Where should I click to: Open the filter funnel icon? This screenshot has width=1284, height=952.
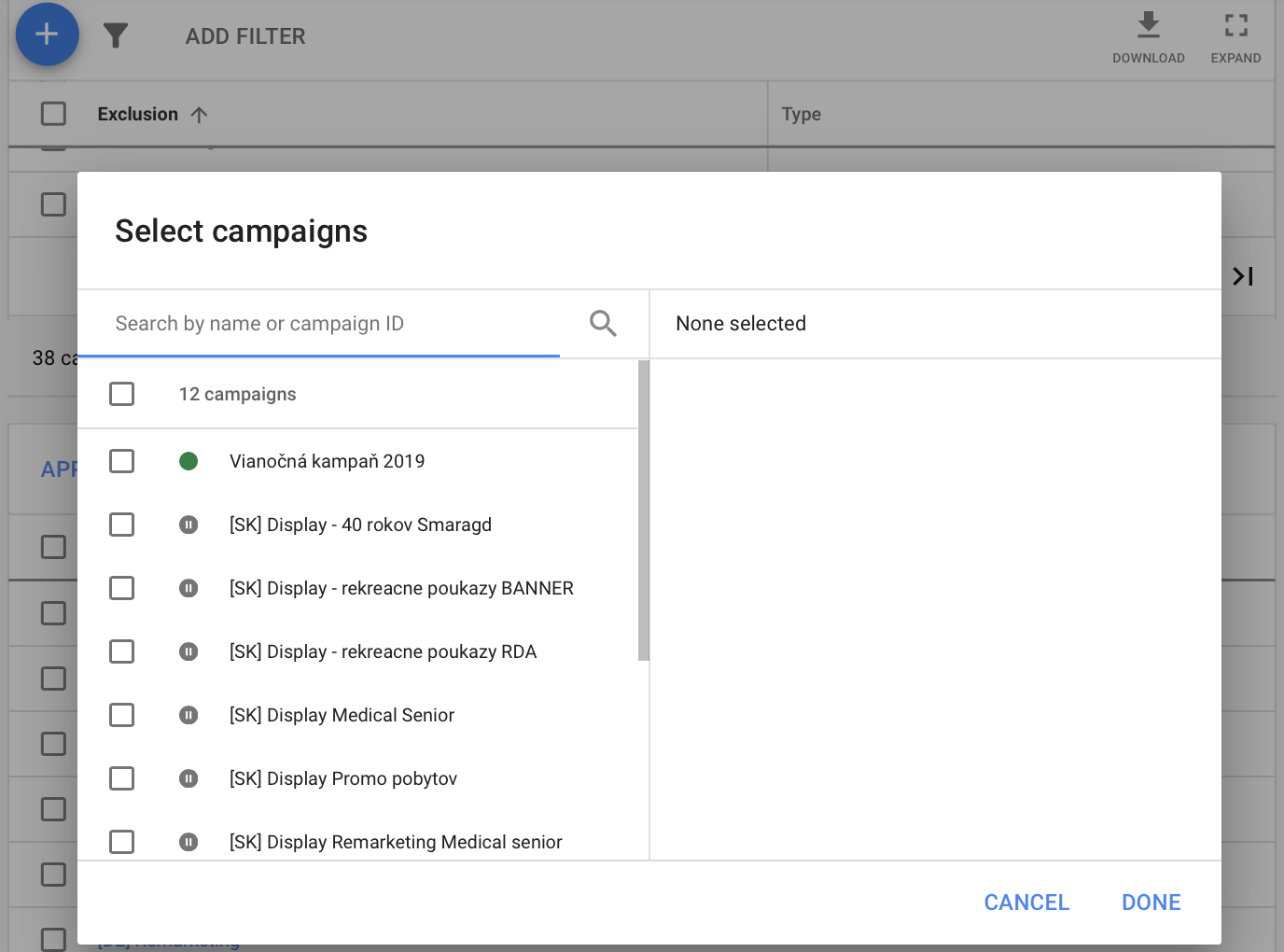116,35
